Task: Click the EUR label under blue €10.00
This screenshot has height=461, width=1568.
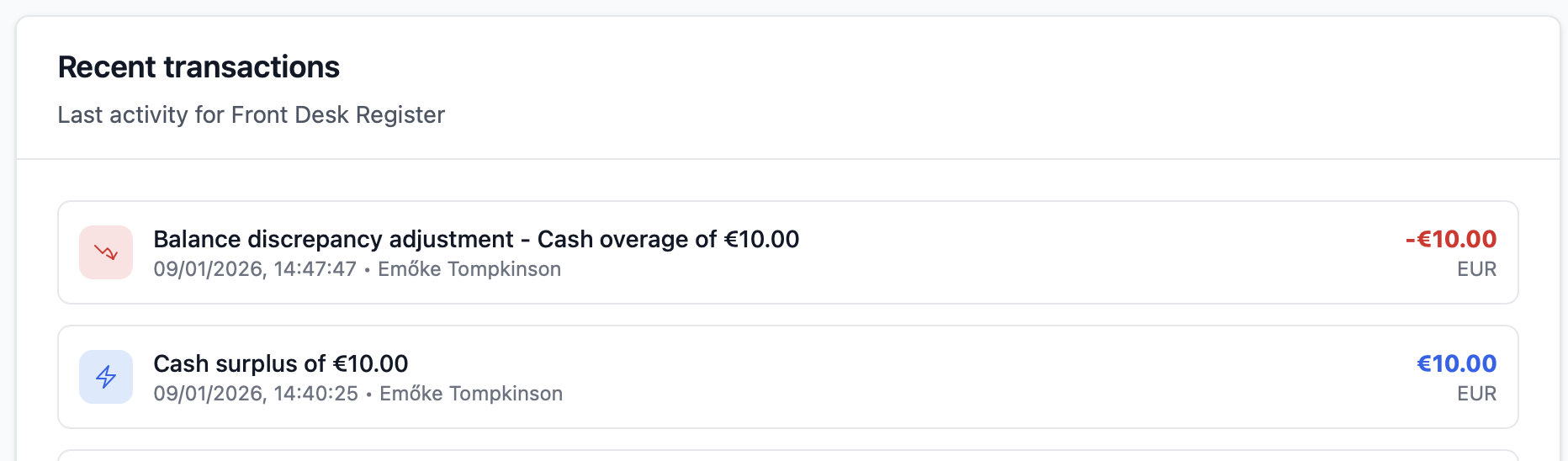Action: pyautogui.click(x=1476, y=394)
